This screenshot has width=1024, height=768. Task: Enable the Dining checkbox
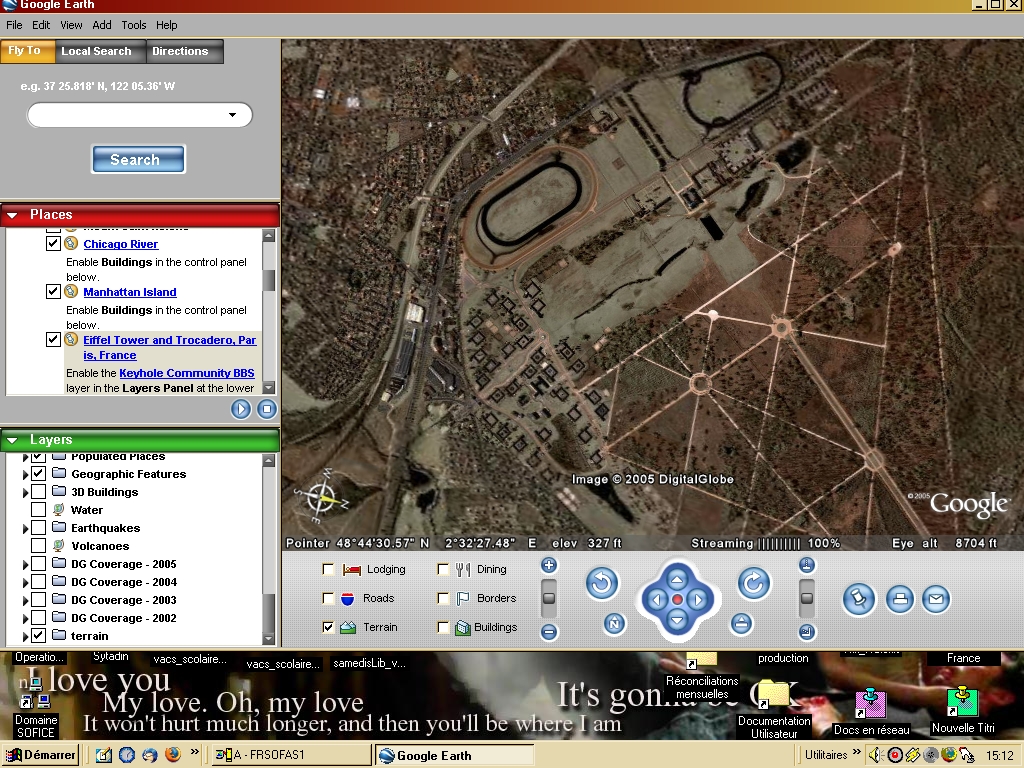coord(443,569)
